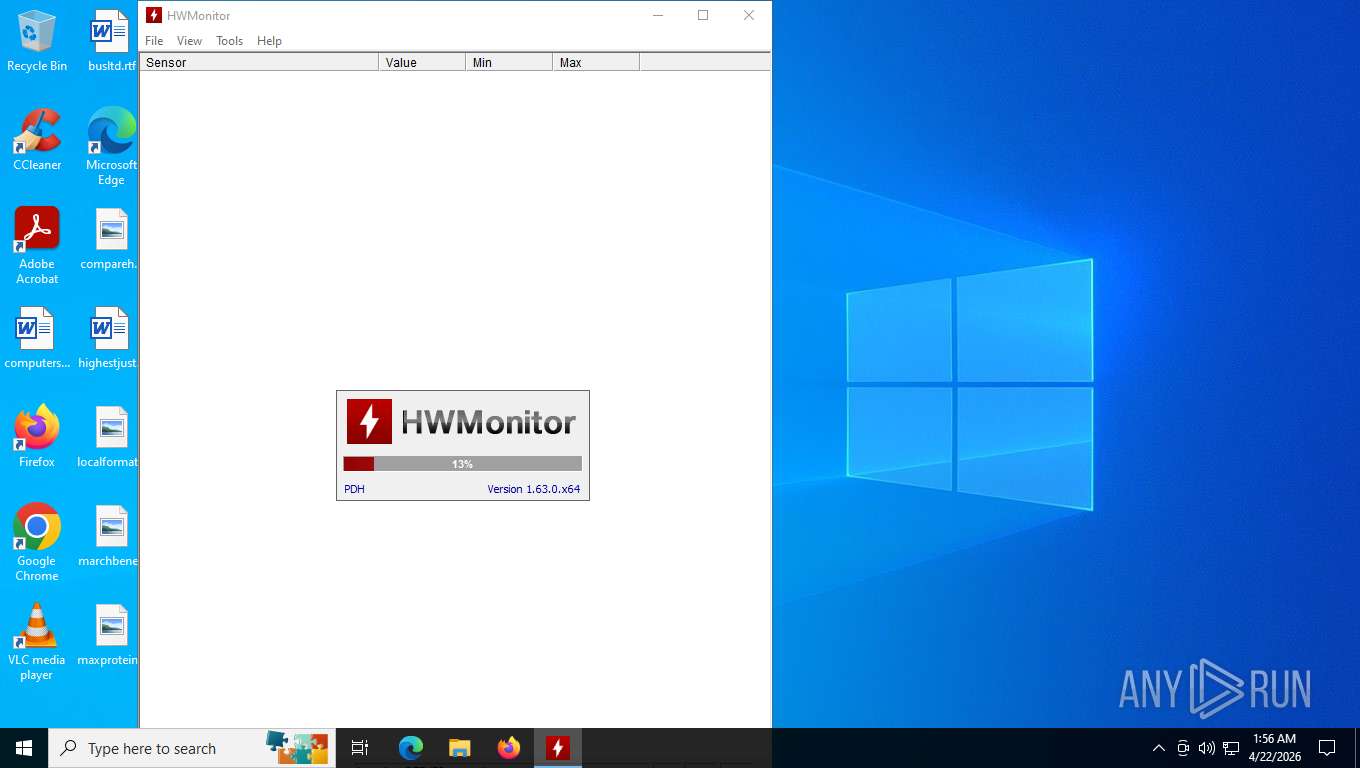This screenshot has width=1360, height=768.
Task: Minimize the HWMonitor window
Action: click(658, 15)
